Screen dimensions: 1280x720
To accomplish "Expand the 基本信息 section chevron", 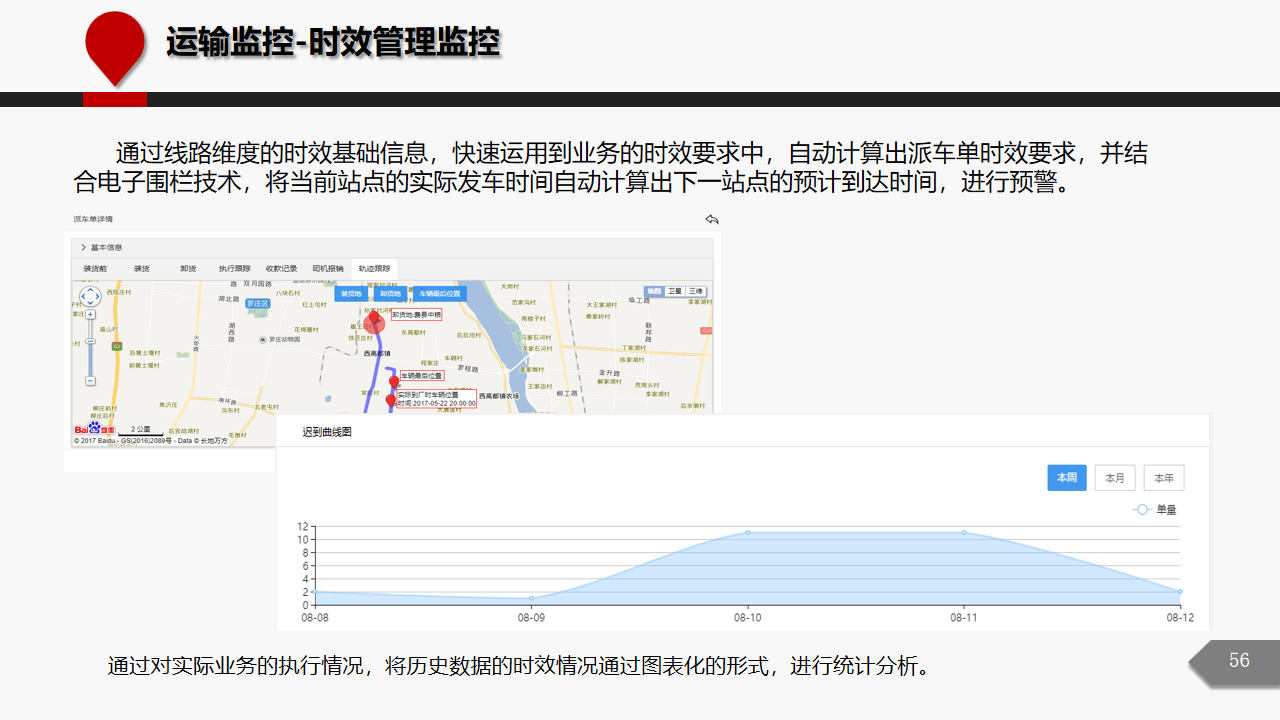I will (82, 247).
